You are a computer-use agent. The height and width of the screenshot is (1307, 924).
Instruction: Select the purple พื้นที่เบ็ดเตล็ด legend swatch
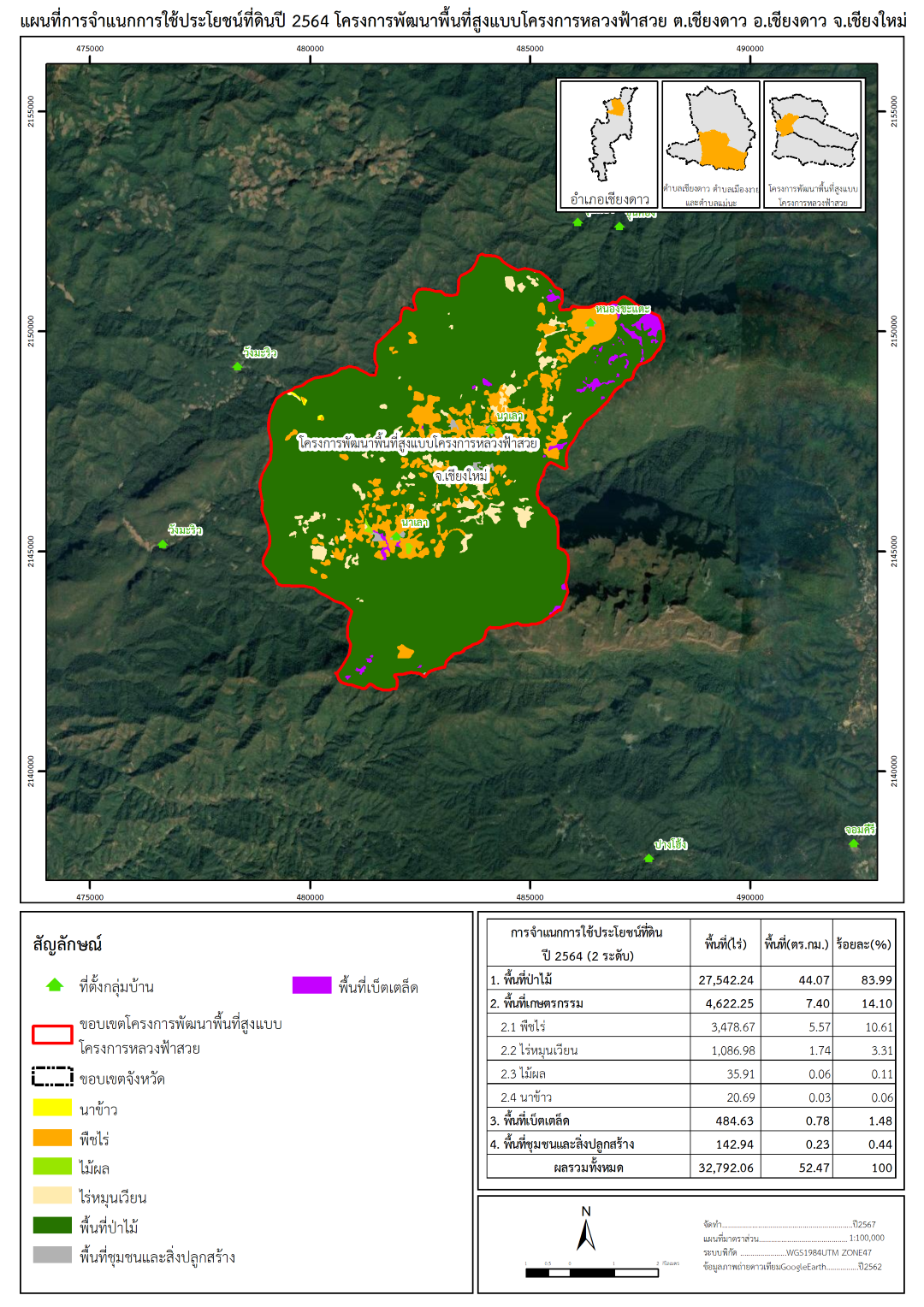pos(311,985)
